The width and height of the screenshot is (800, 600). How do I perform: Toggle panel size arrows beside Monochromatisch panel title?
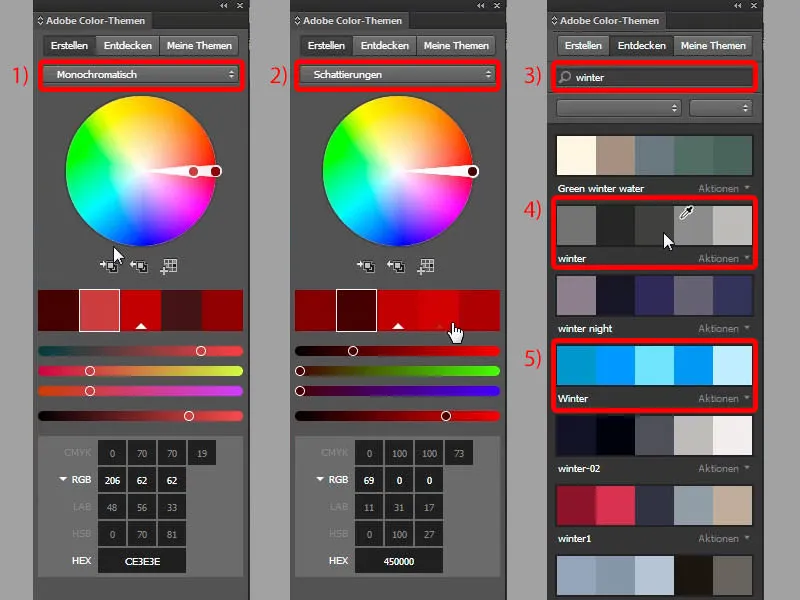[40, 21]
